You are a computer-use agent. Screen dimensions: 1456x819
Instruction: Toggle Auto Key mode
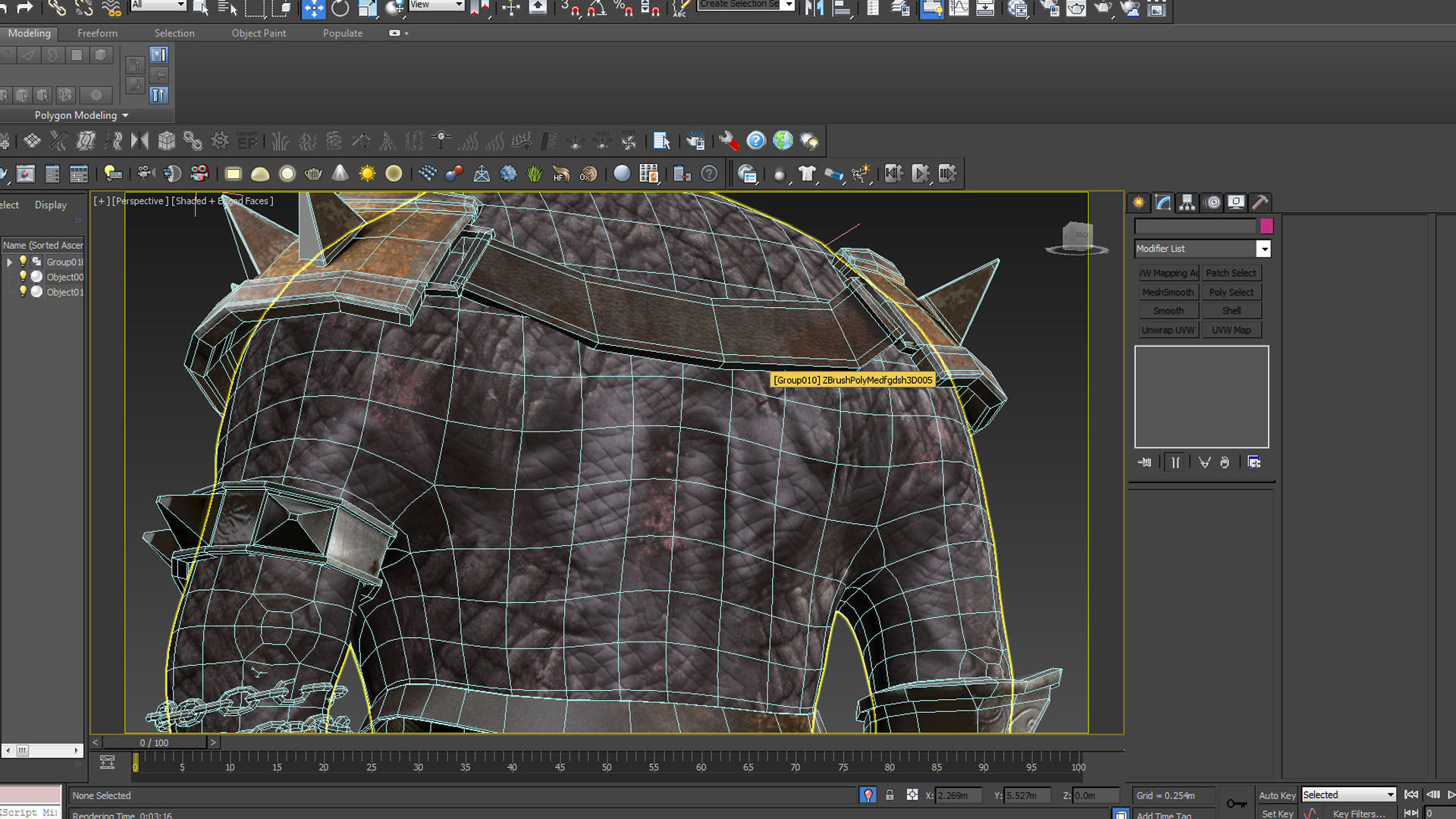[x=1277, y=795]
